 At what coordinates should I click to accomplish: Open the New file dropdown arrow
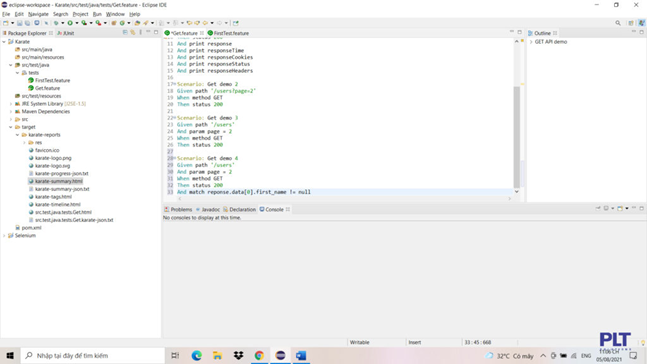pos(12,23)
